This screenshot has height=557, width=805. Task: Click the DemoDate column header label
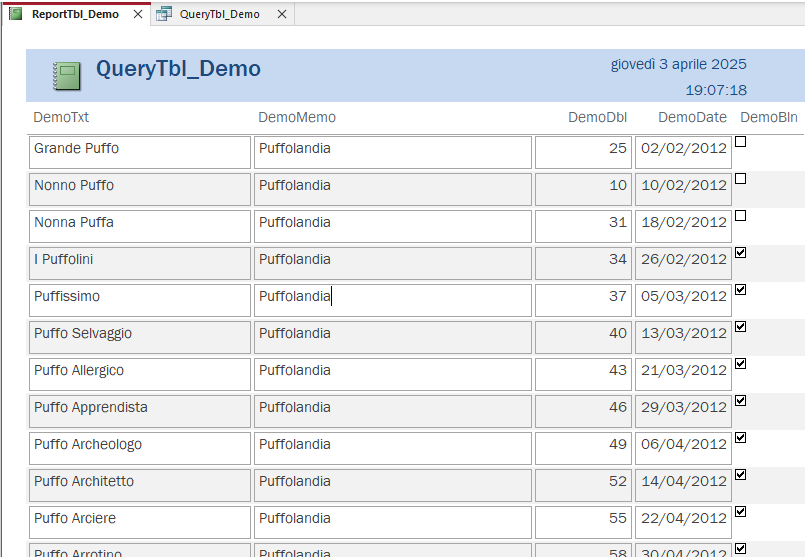coord(692,117)
